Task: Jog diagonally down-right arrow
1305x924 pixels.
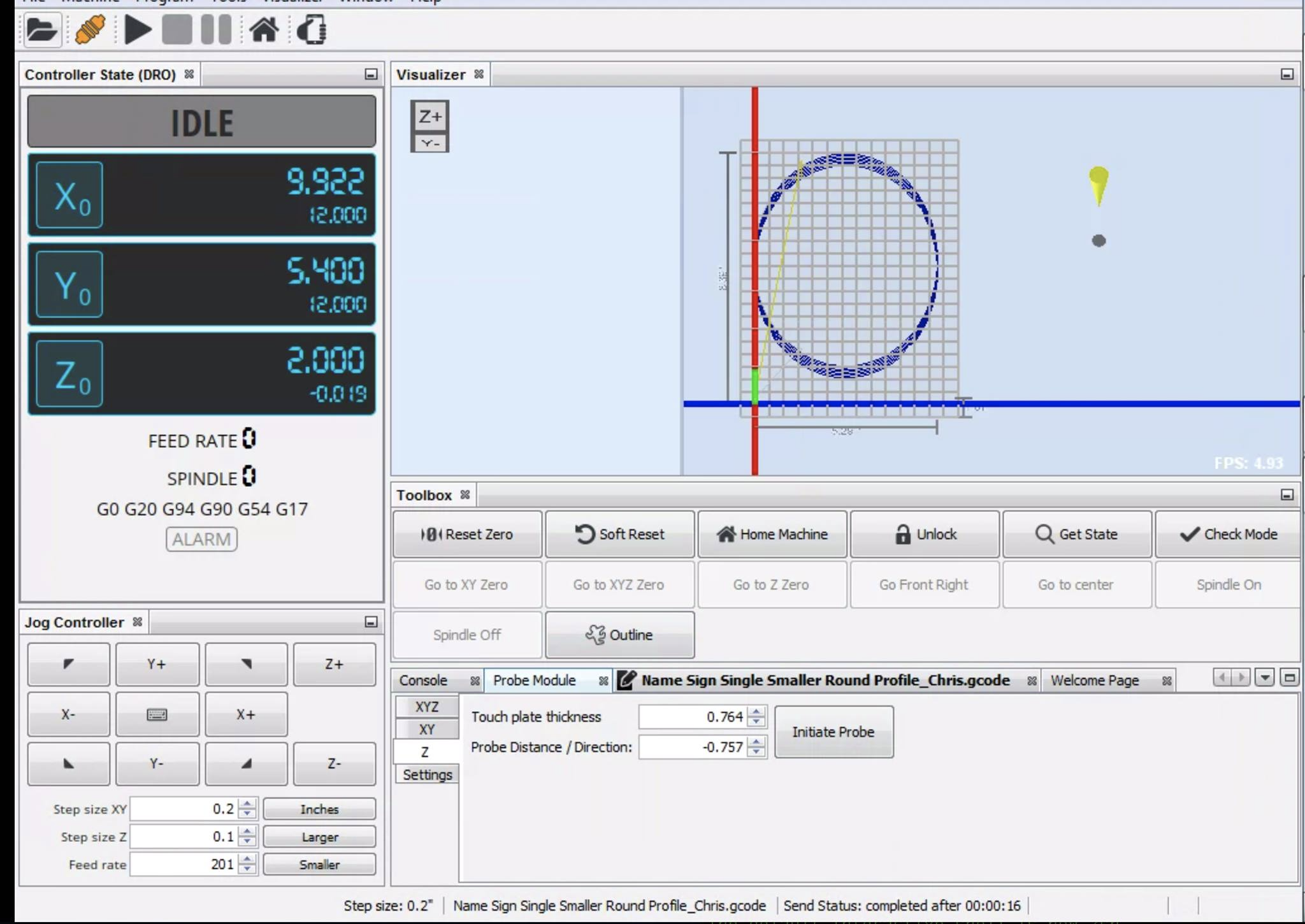Action: tap(246, 763)
